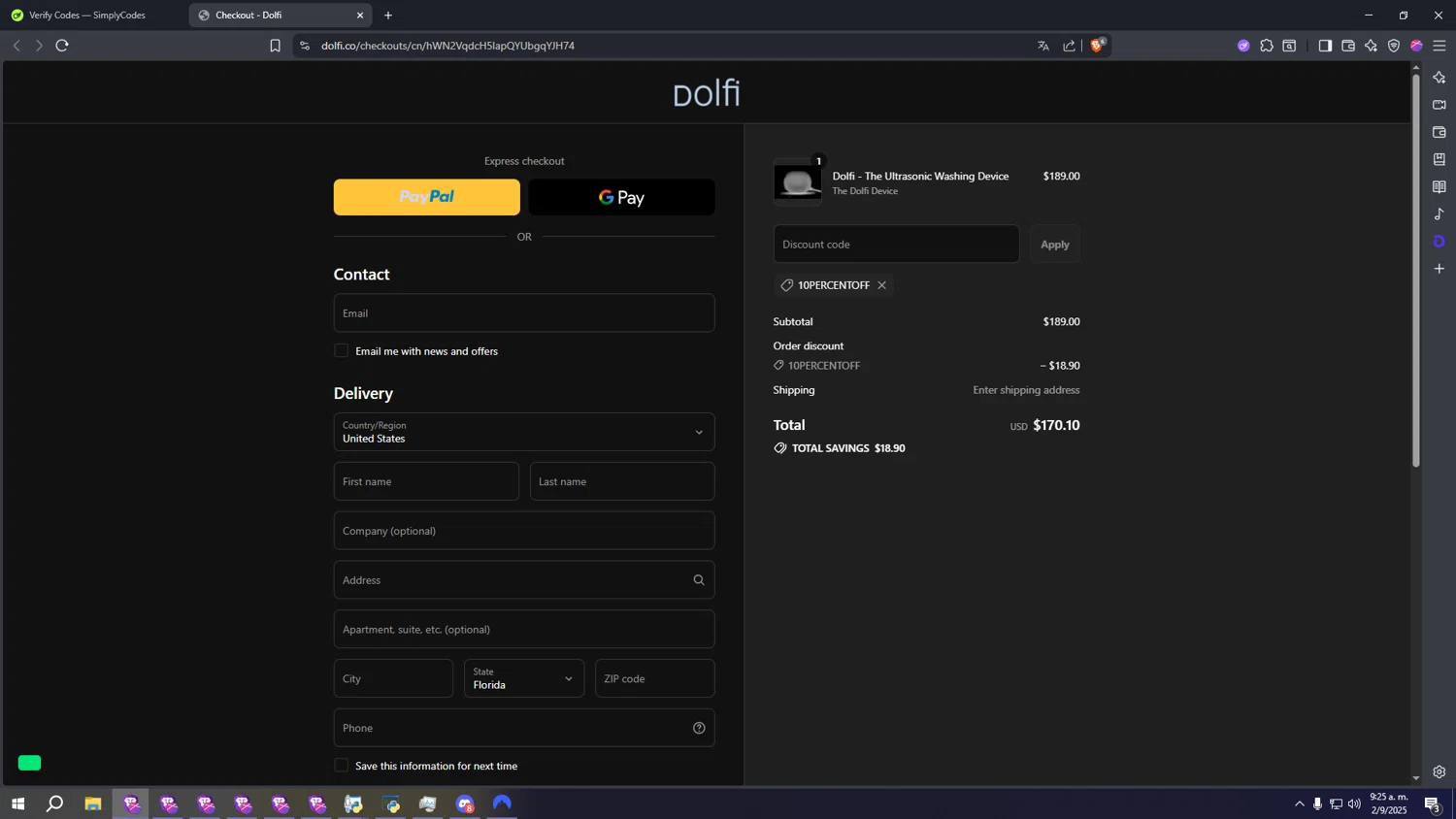View site information icon in address bar
1456x819 pixels.
tap(305, 46)
